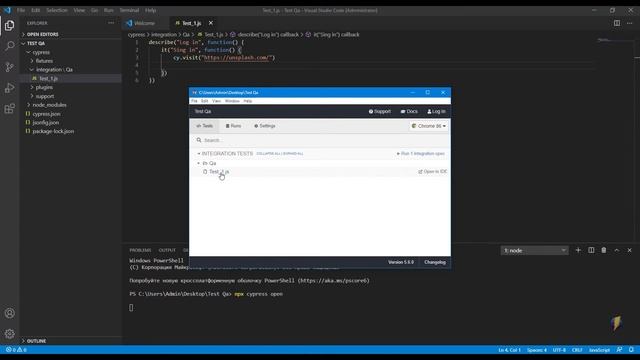Close the terminal panel

629,250
